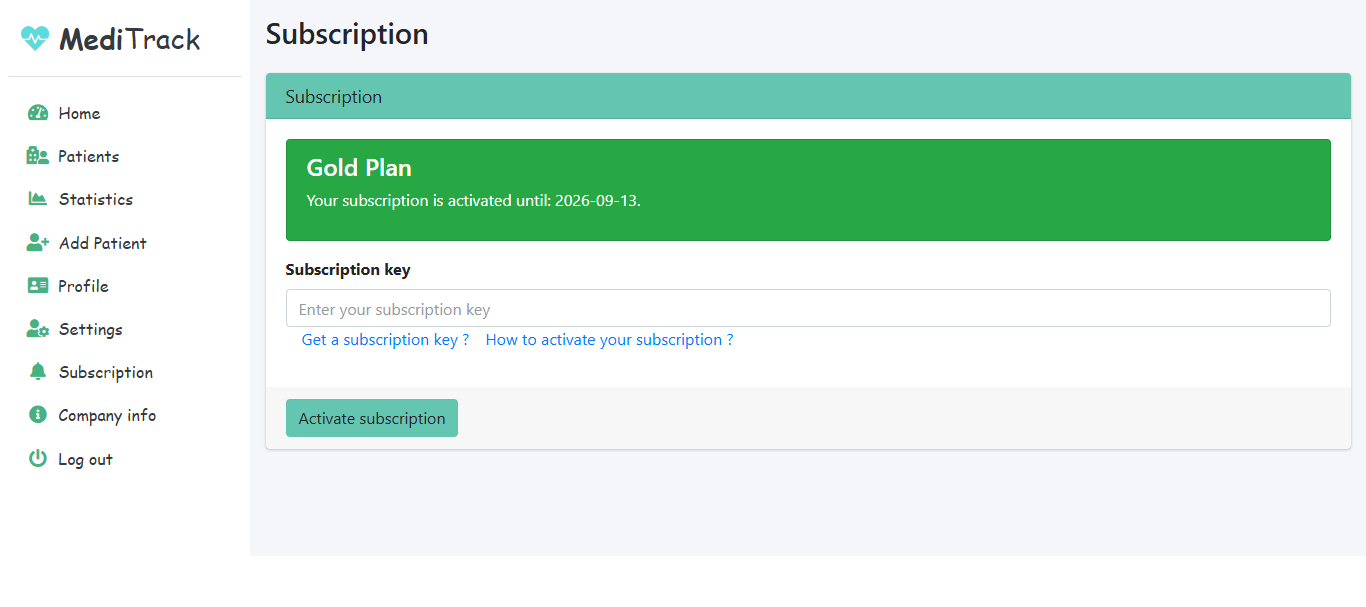Choose the Add Patient menu label
Image resolution: width=1366 pixels, height=607 pixels.
point(102,243)
